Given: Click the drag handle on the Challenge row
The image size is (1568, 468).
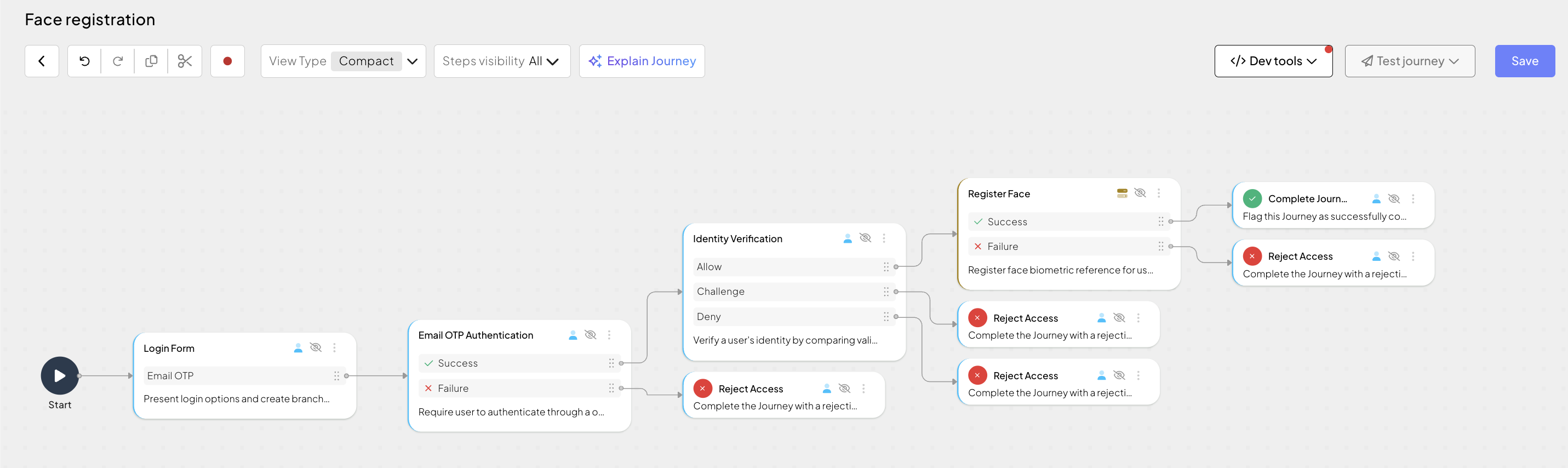Looking at the screenshot, I should (886, 292).
